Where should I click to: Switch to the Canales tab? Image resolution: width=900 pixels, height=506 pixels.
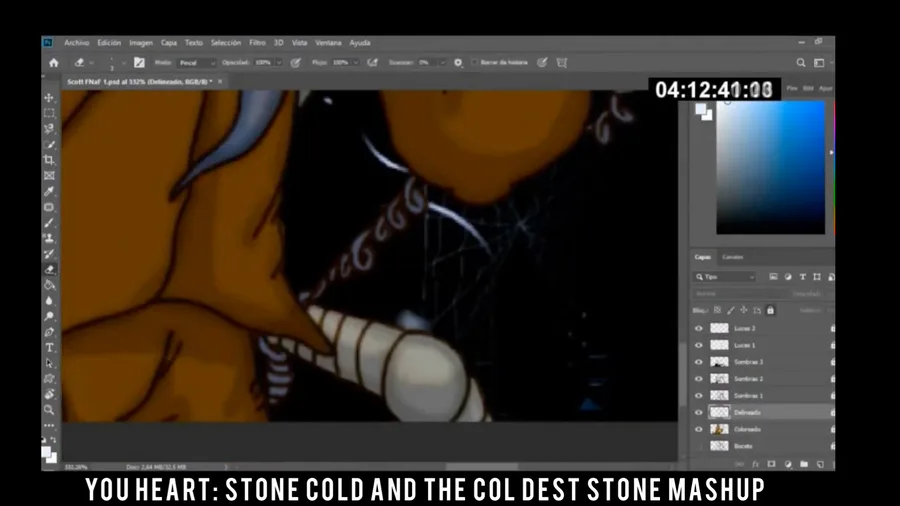pos(732,257)
